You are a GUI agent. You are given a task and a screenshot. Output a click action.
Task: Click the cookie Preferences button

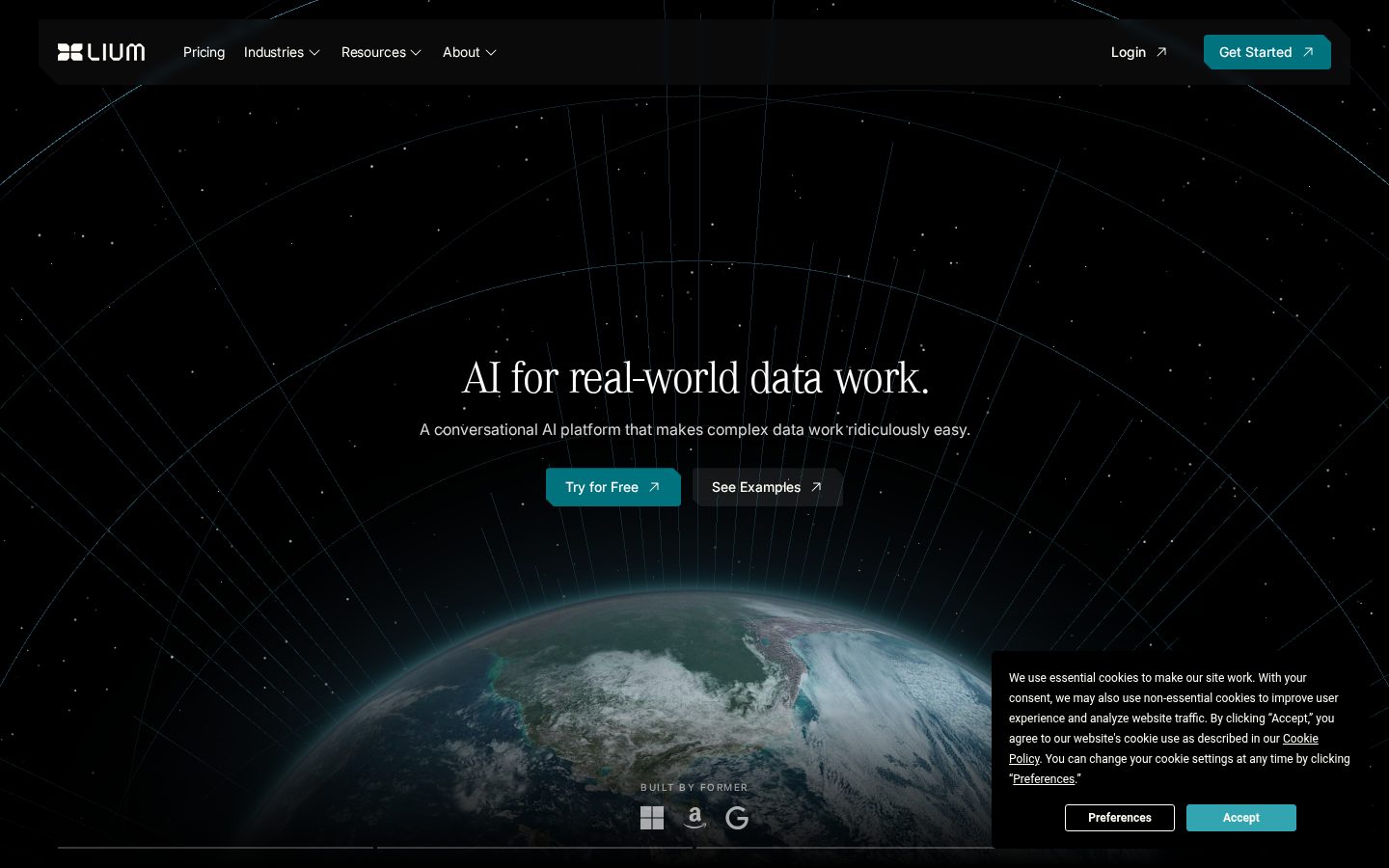tap(1120, 818)
